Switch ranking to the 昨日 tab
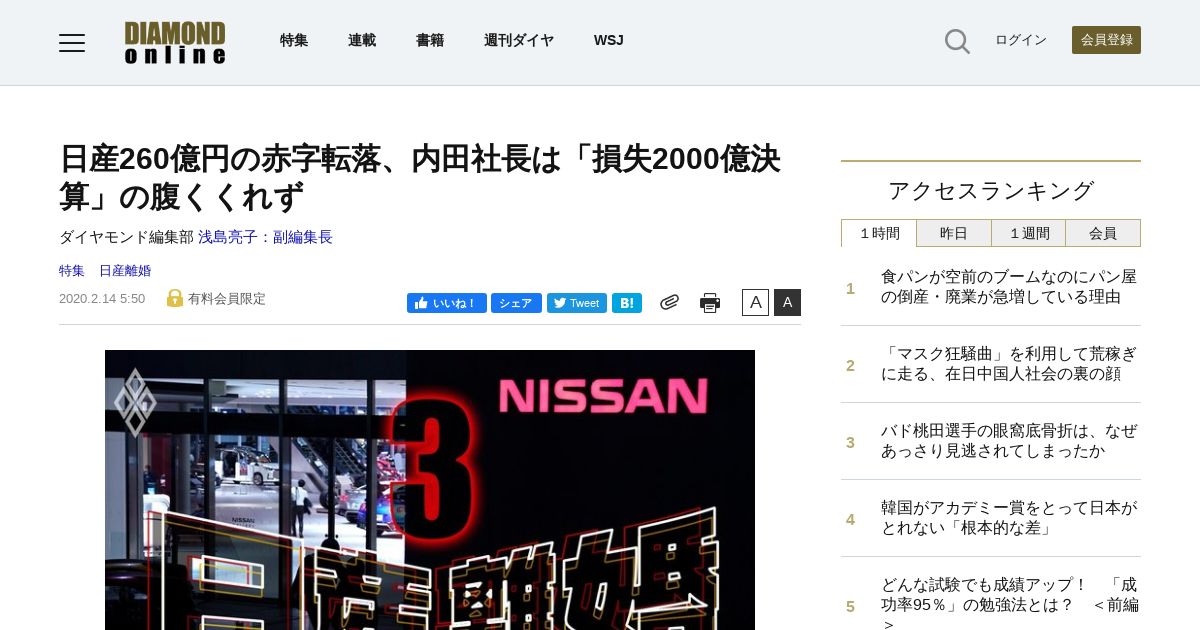Image resolution: width=1200 pixels, height=630 pixels. [x=954, y=233]
